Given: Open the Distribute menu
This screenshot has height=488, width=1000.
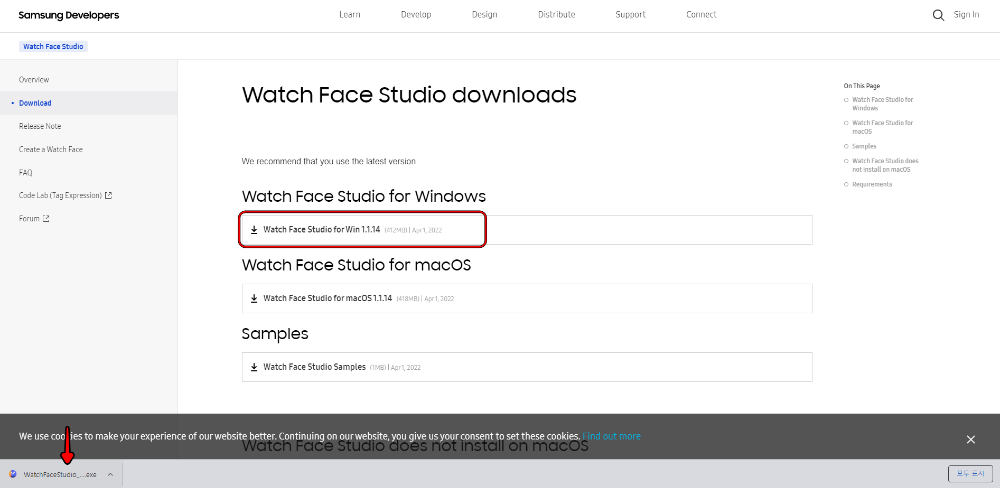Looking at the screenshot, I should tap(556, 15).
